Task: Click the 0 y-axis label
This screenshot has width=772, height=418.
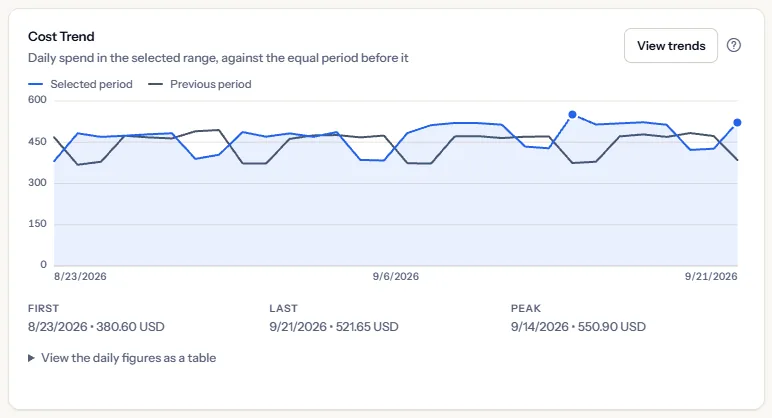Action: pyautogui.click(x=43, y=264)
